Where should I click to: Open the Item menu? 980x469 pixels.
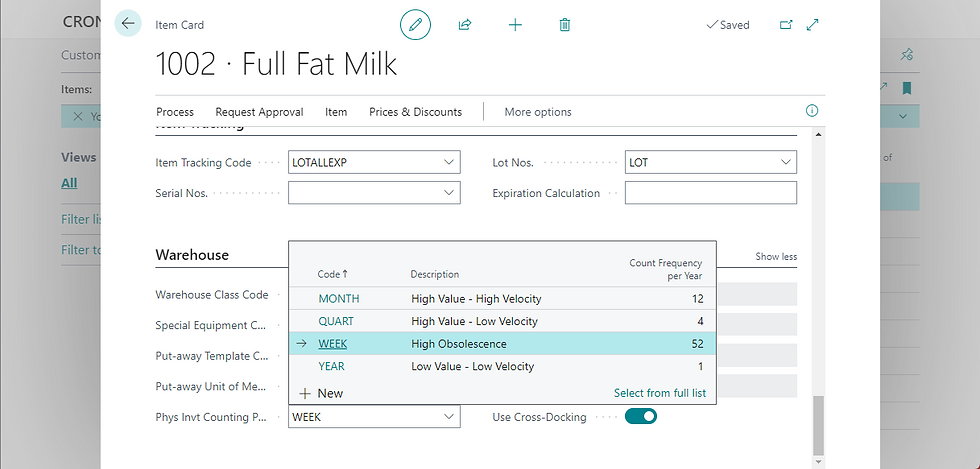(x=336, y=112)
